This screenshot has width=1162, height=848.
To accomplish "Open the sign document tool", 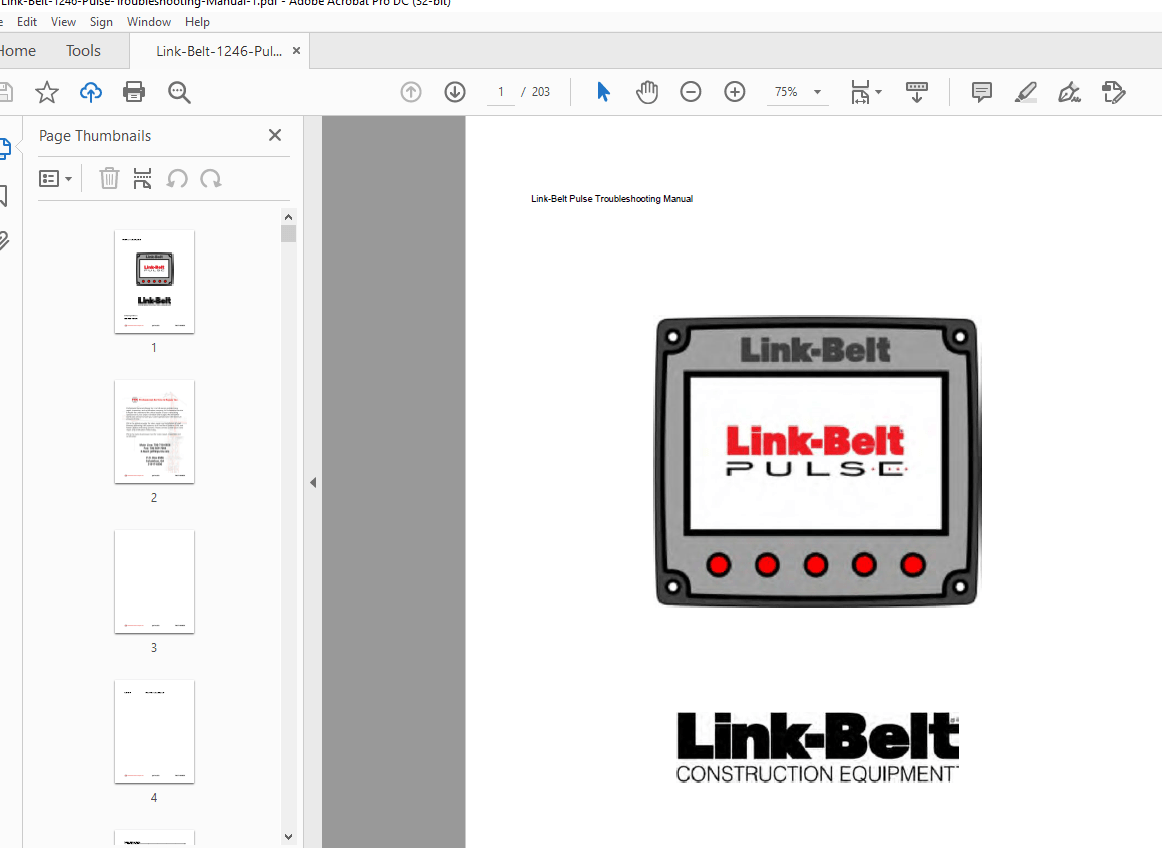I will tap(1069, 92).
